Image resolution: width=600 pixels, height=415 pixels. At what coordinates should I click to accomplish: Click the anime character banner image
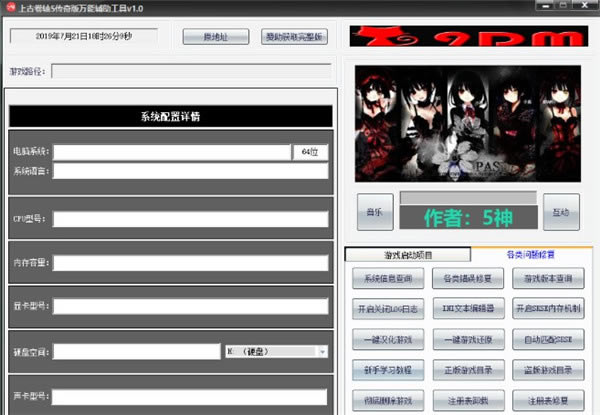tap(468, 124)
